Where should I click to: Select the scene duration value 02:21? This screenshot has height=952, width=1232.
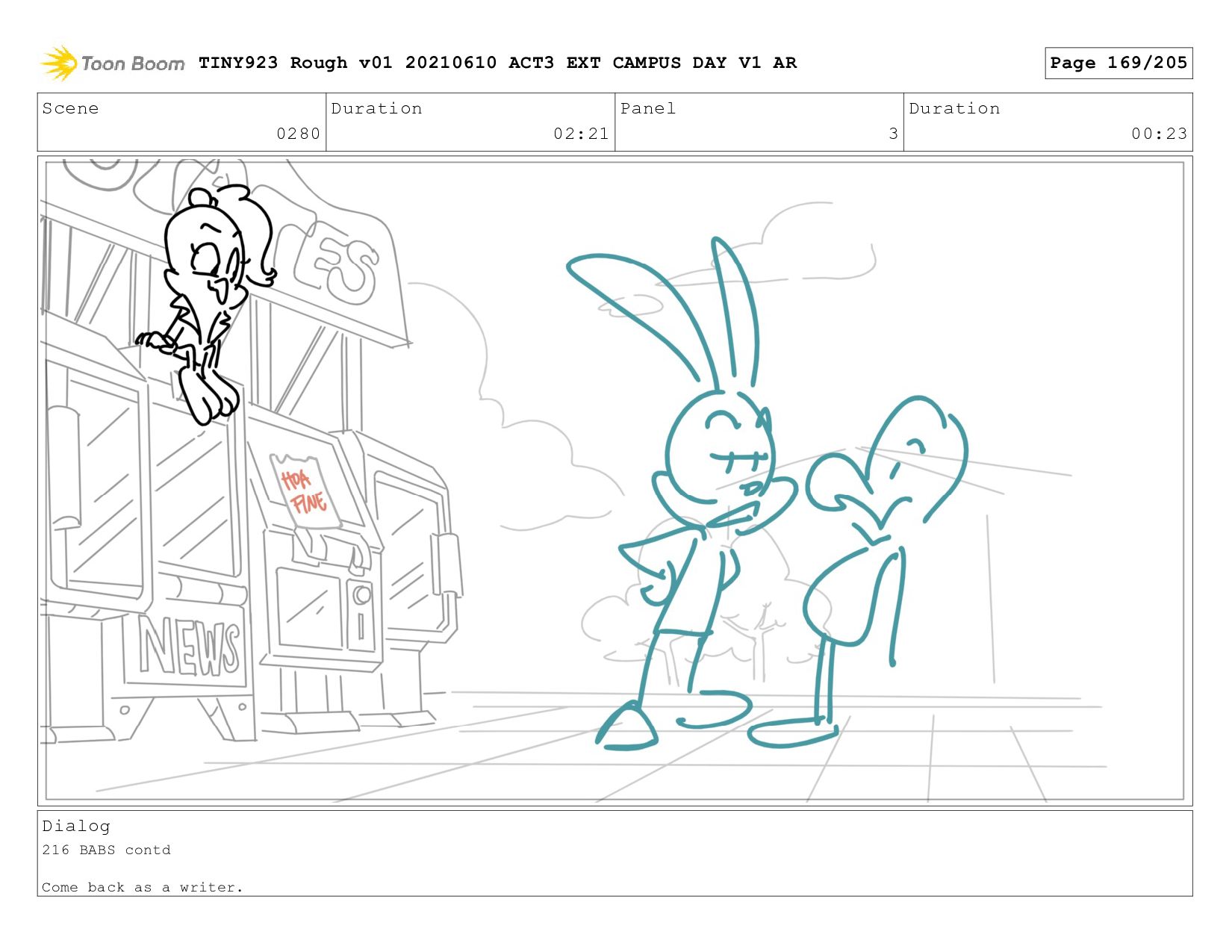pyautogui.click(x=581, y=134)
